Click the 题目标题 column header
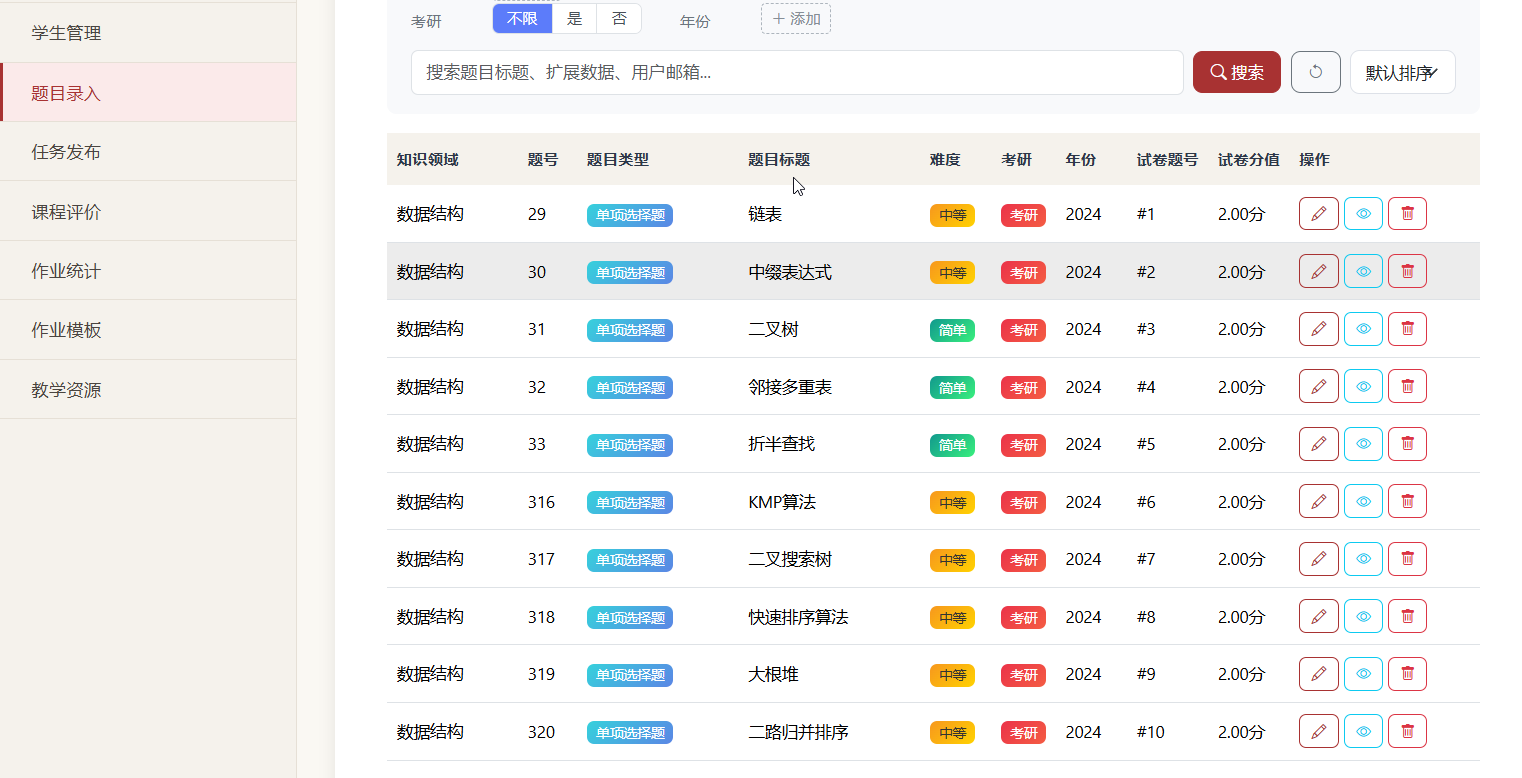Viewport: 1522px width, 778px height. [x=779, y=160]
